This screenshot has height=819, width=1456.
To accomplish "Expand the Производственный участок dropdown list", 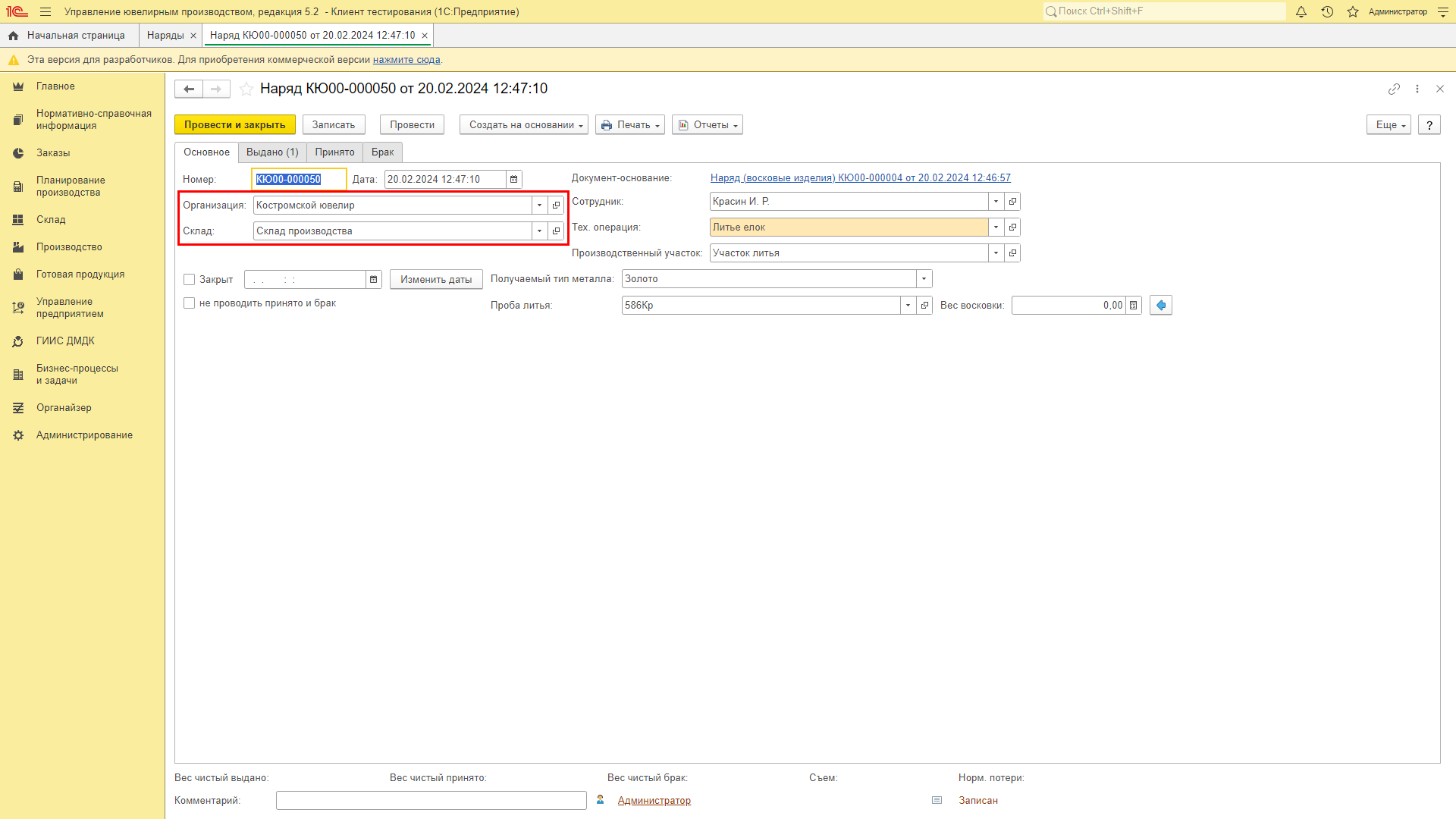I will [x=996, y=253].
